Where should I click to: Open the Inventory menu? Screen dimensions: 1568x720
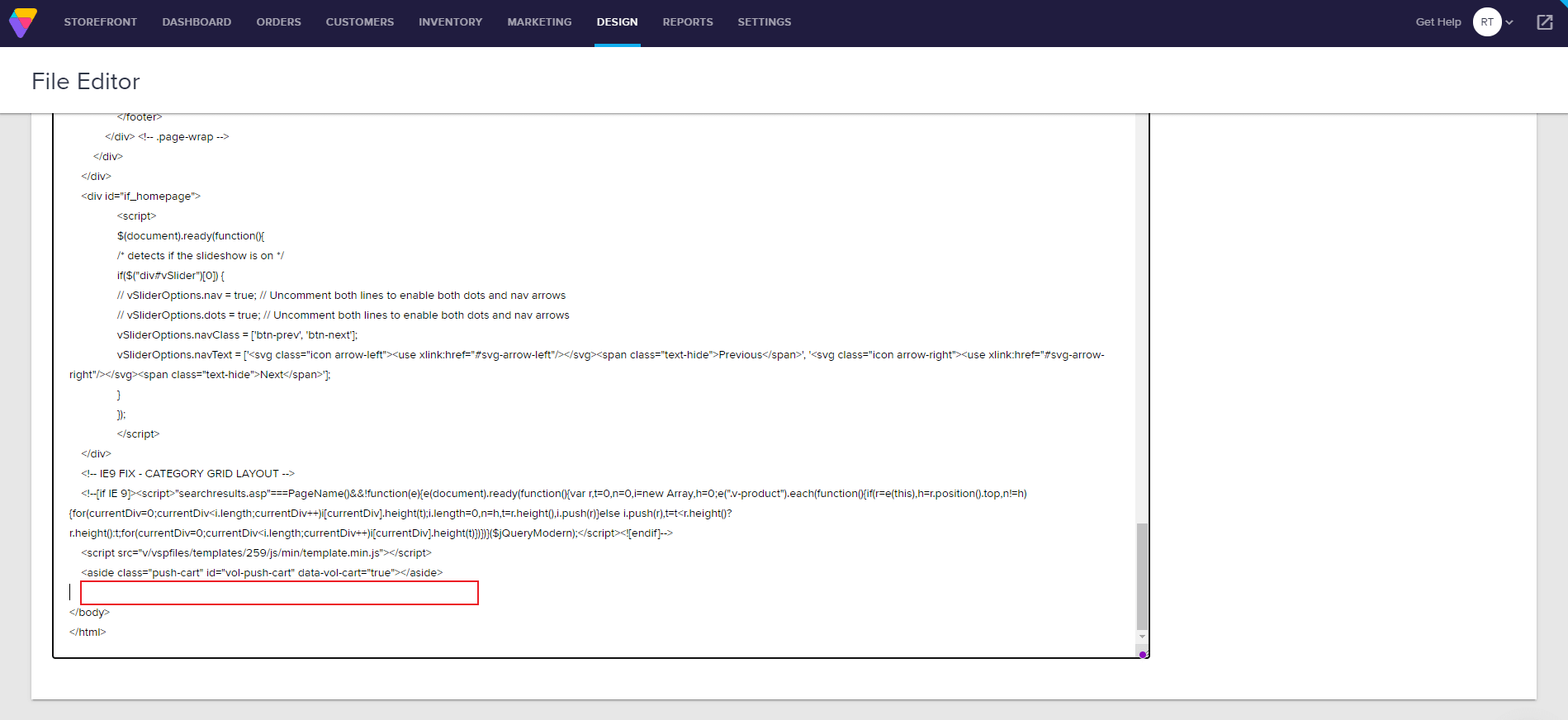point(450,22)
